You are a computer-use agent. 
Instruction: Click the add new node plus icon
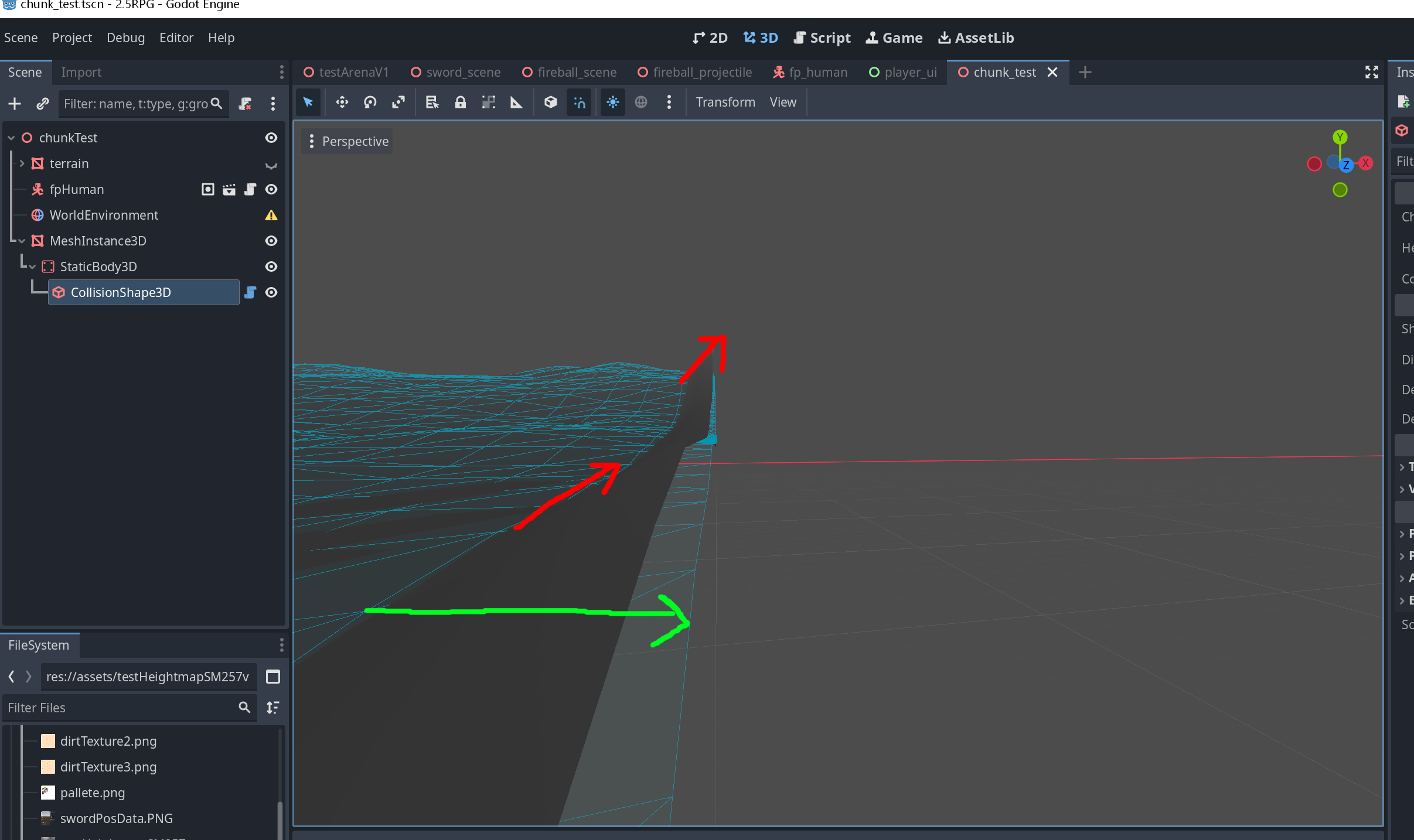tap(15, 104)
